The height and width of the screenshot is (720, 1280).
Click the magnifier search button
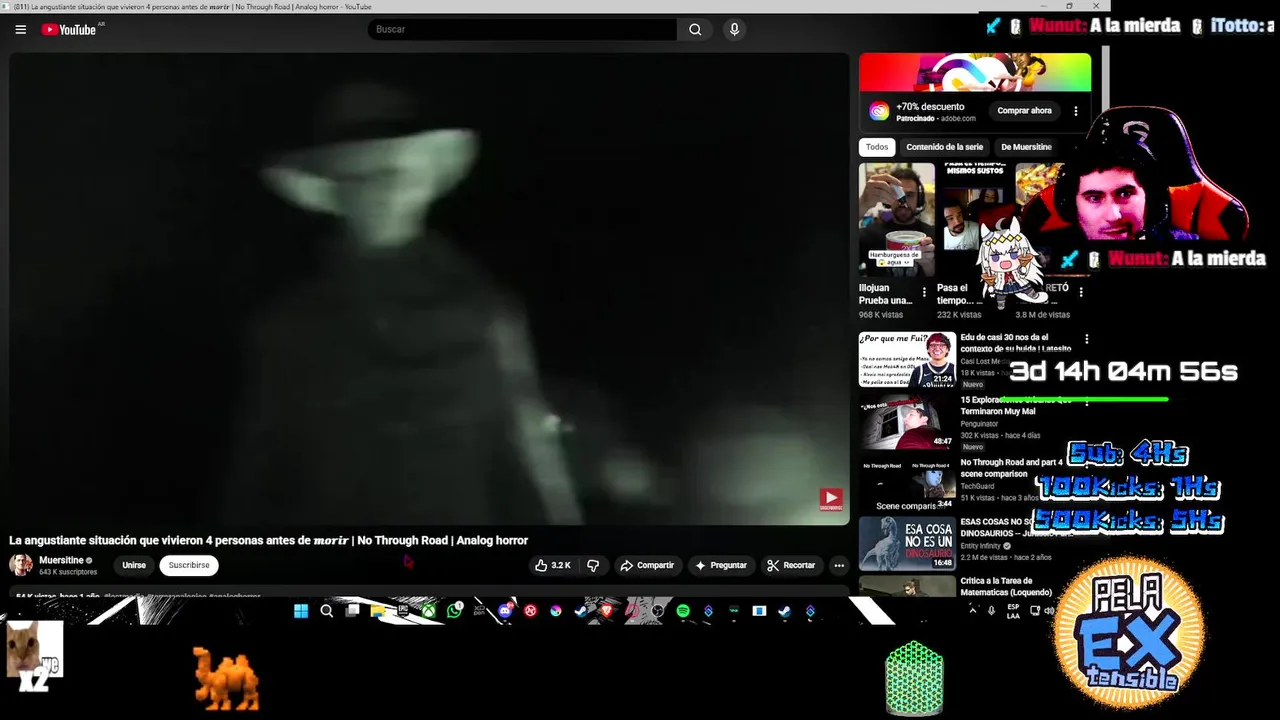pyautogui.click(x=695, y=30)
